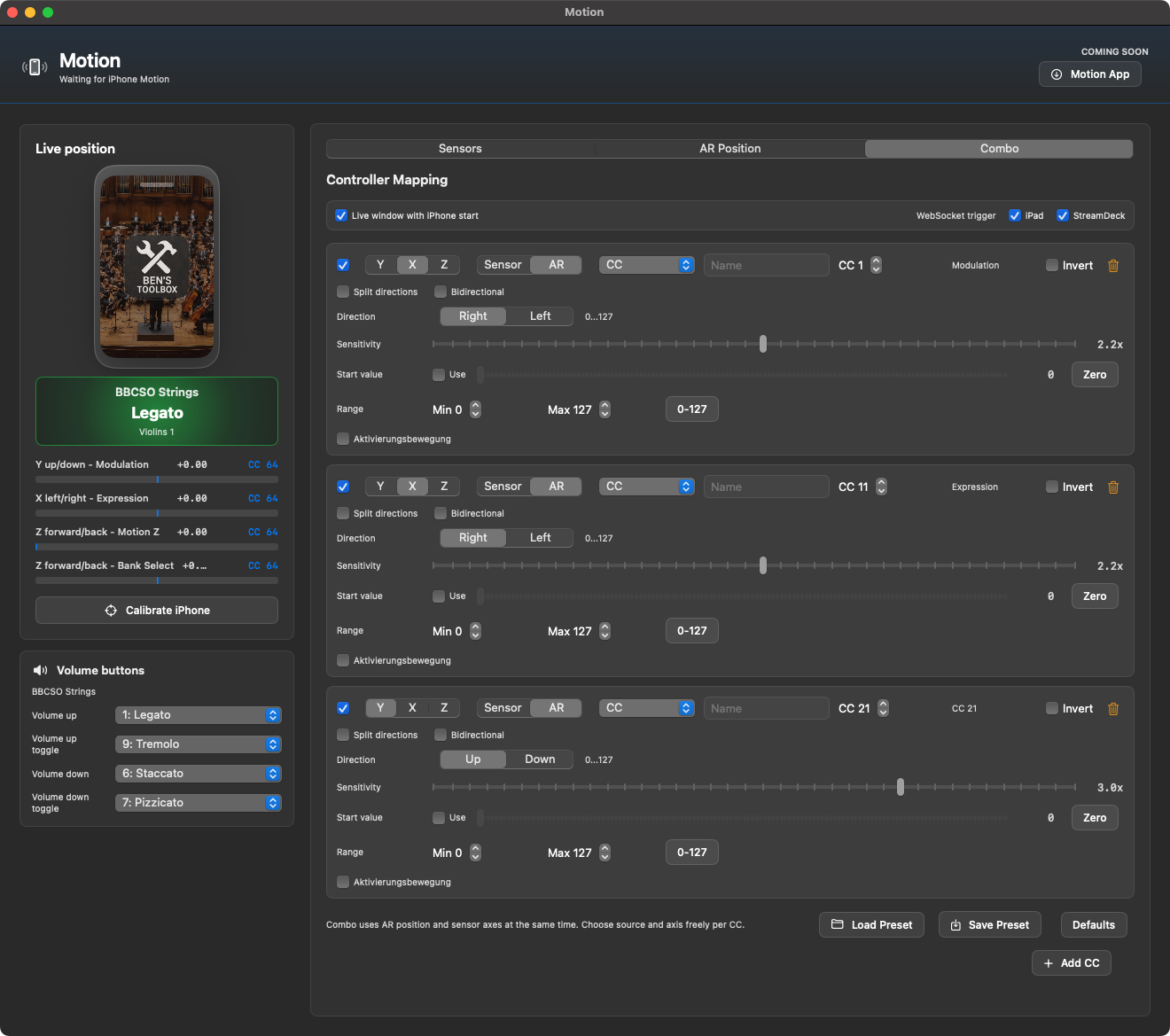Select the Combo tab
The width and height of the screenshot is (1170, 1036).
point(999,149)
